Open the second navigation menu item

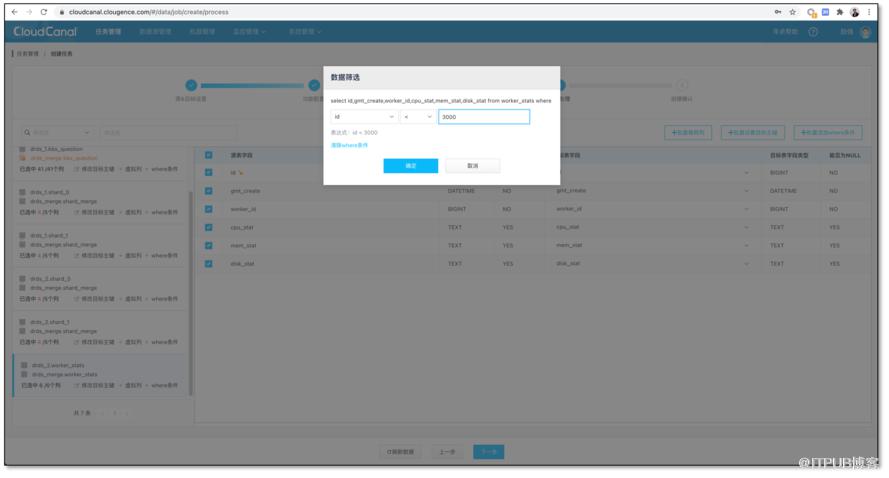[x=155, y=32]
